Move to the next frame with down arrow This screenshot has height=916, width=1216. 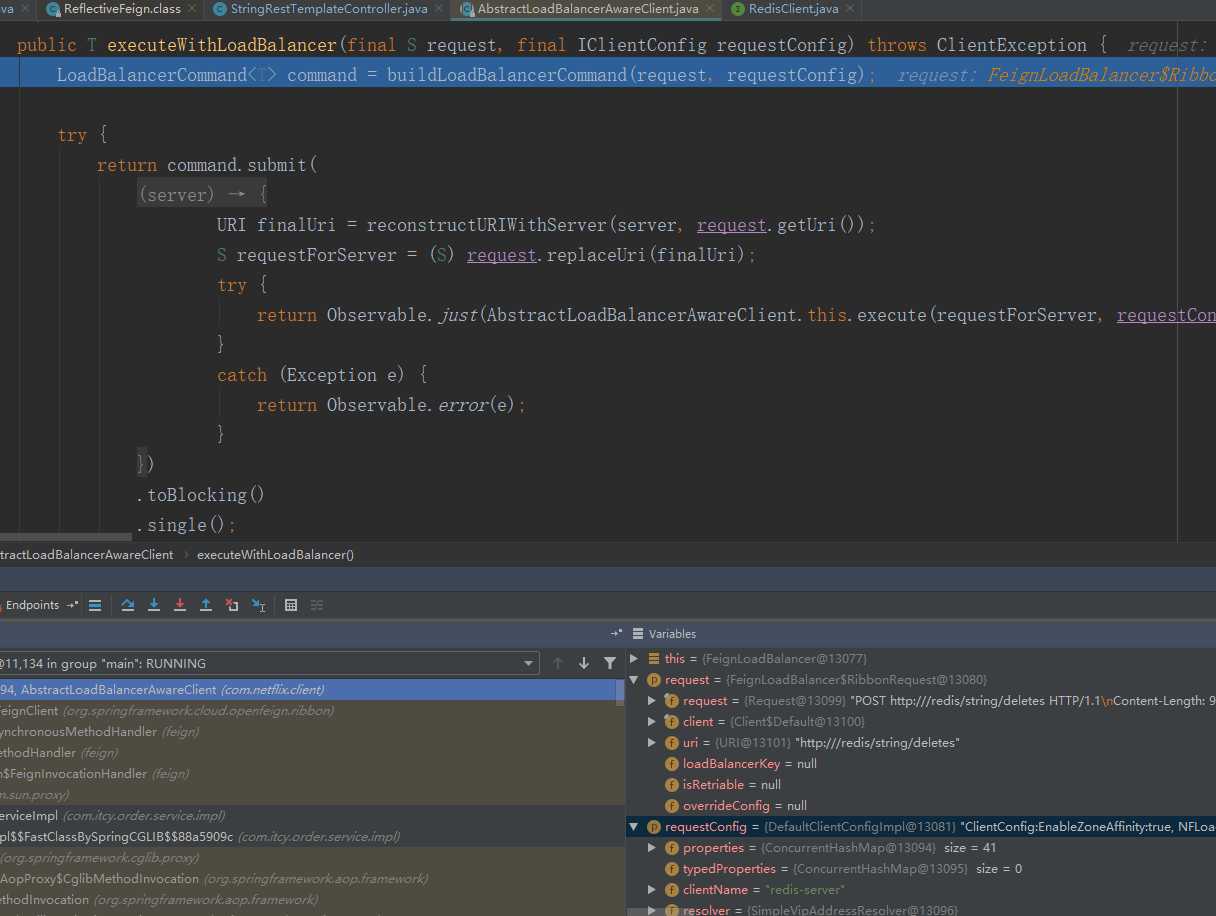coord(584,663)
